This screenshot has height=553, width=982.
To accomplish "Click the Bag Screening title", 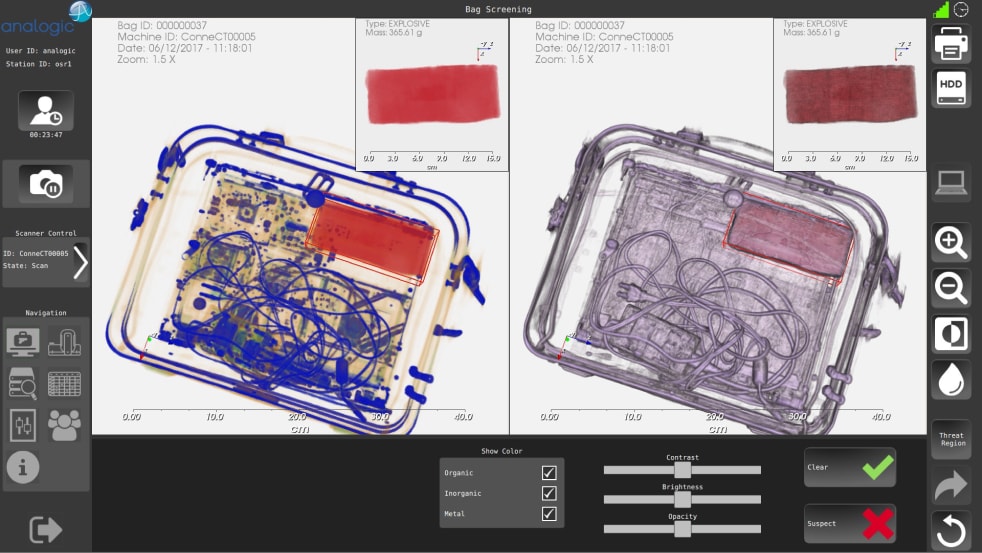I will pos(499,9).
